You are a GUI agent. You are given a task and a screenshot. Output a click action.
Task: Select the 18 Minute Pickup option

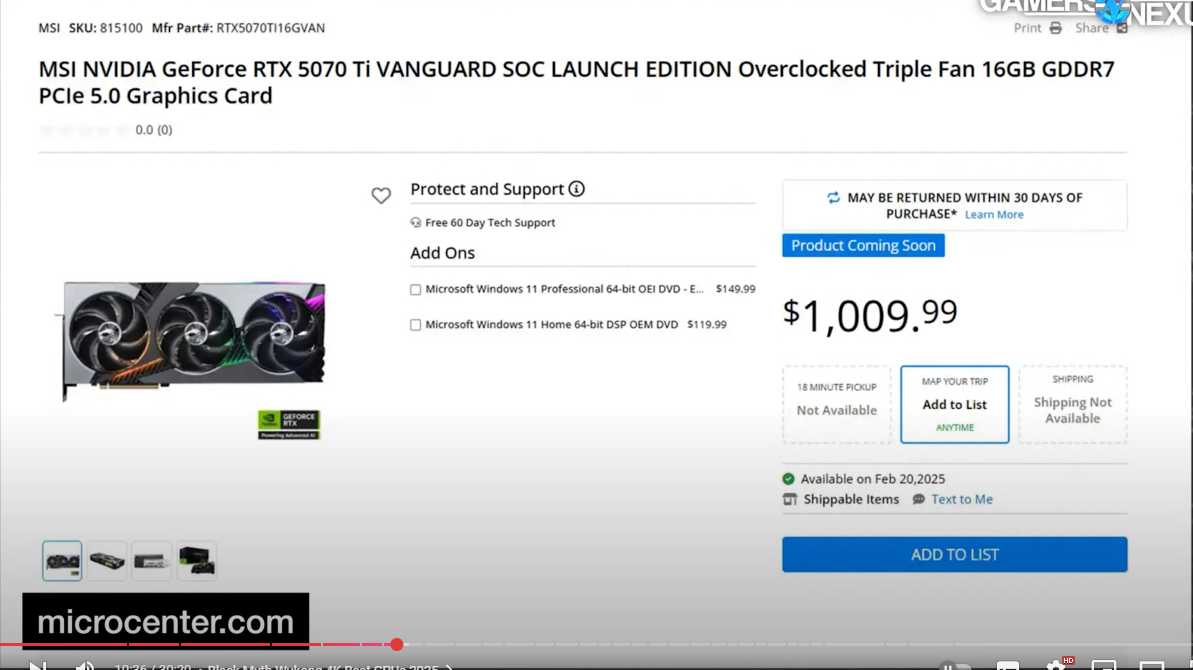tap(836, 405)
